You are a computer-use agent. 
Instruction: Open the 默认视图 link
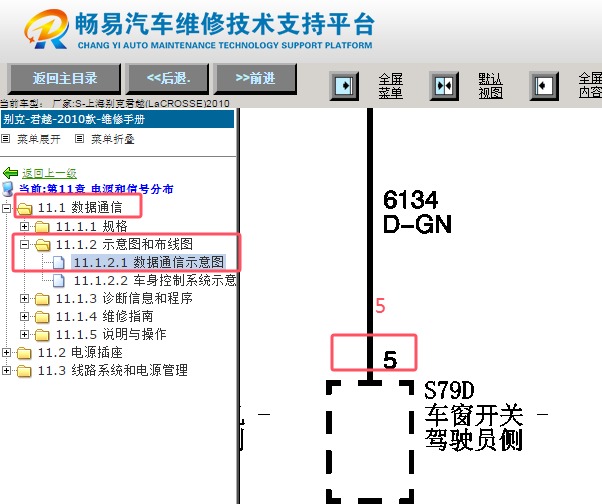[x=490, y=86]
